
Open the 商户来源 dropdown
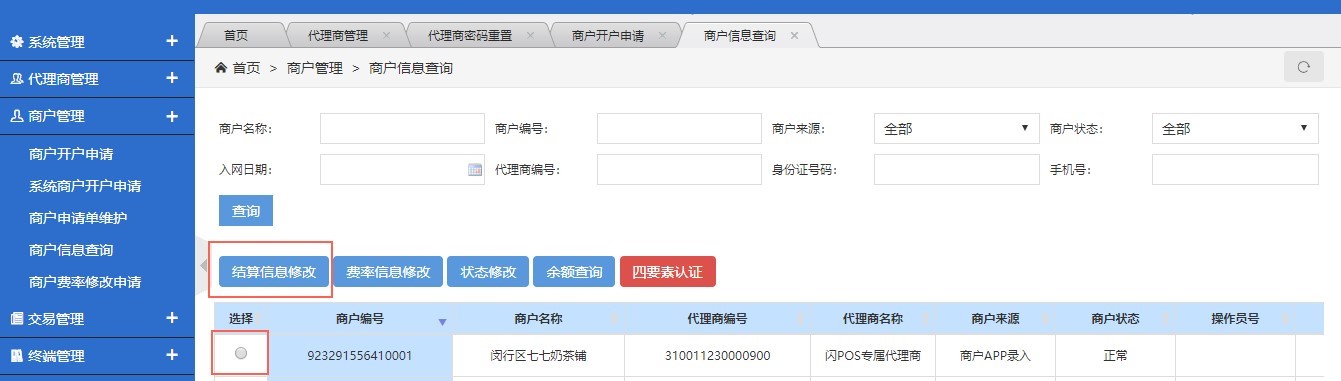(957, 129)
